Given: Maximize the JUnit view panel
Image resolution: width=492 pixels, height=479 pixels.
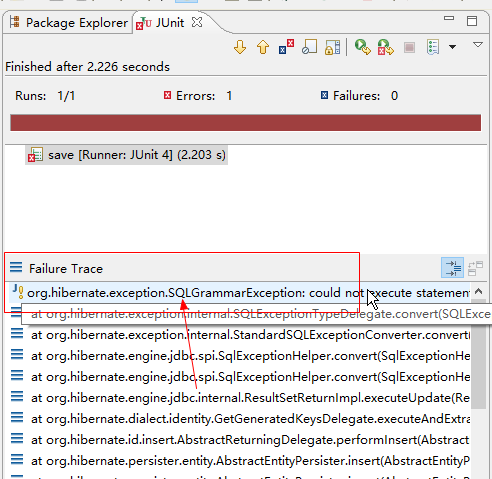Looking at the screenshot, I should tap(472, 21).
